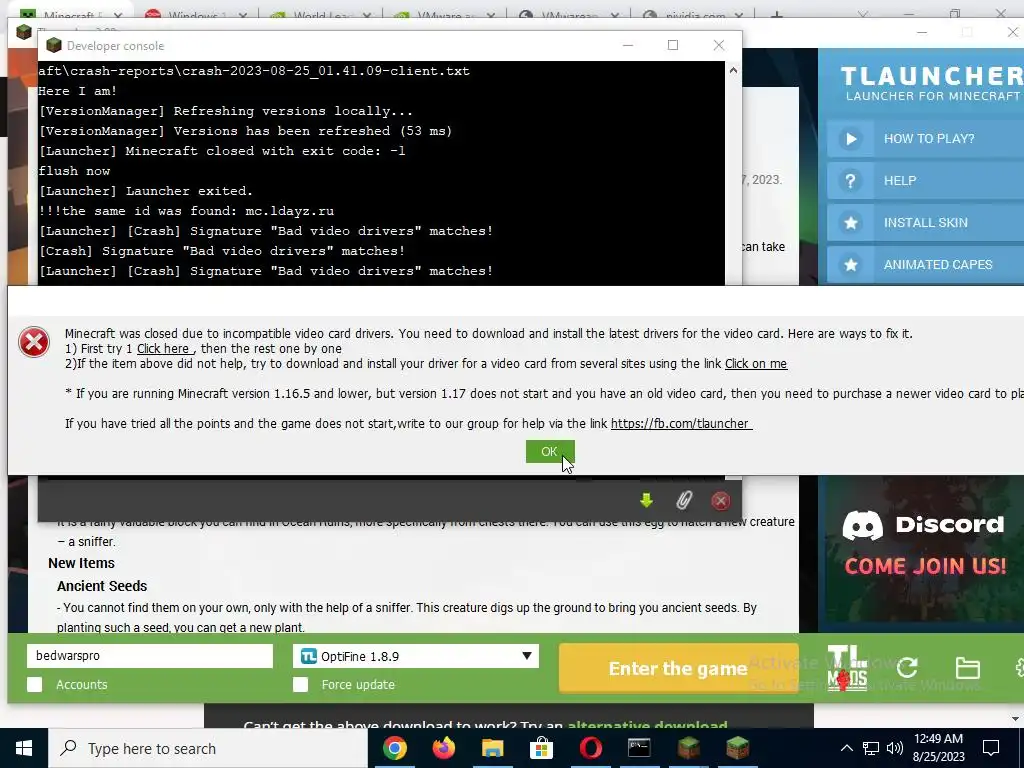Click the Developer console title cube icon

(54, 45)
